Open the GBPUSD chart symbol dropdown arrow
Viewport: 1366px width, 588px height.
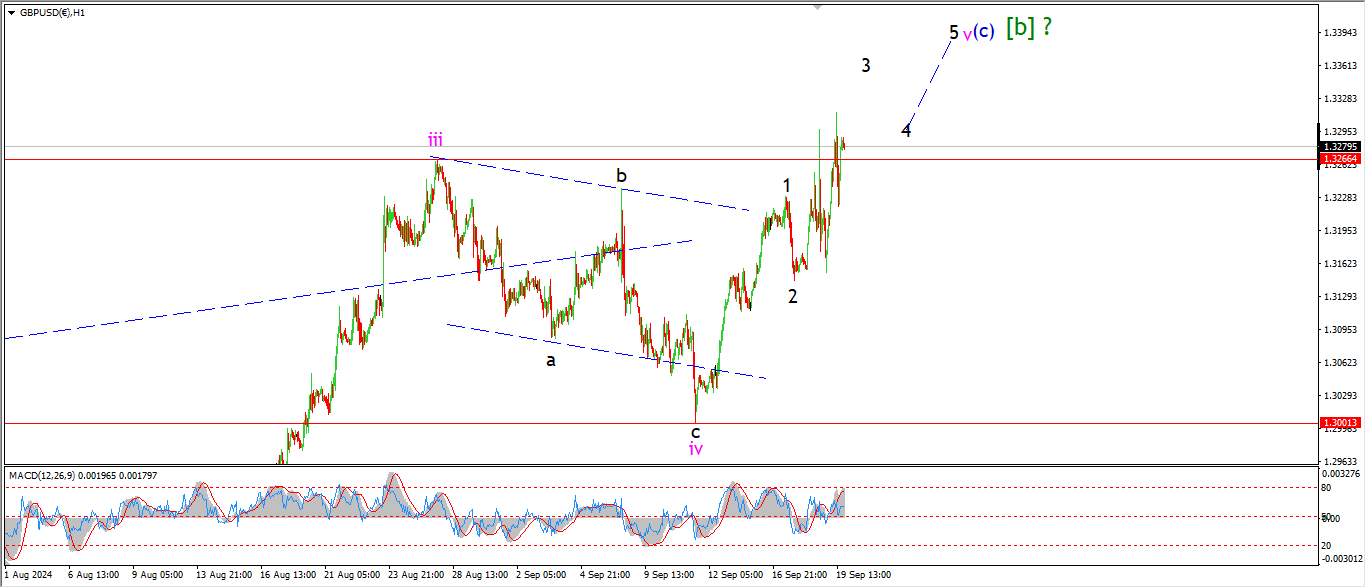click(x=11, y=13)
